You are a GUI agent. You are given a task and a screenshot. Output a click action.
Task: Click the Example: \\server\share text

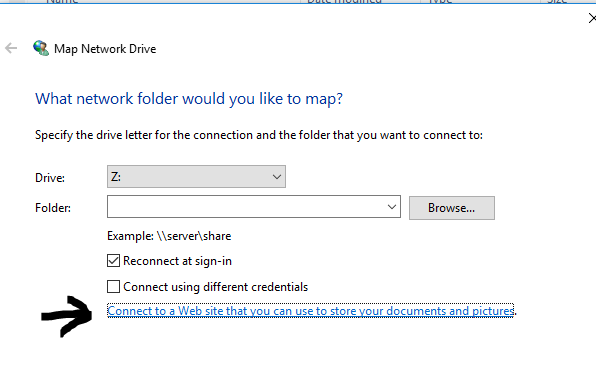coord(169,236)
